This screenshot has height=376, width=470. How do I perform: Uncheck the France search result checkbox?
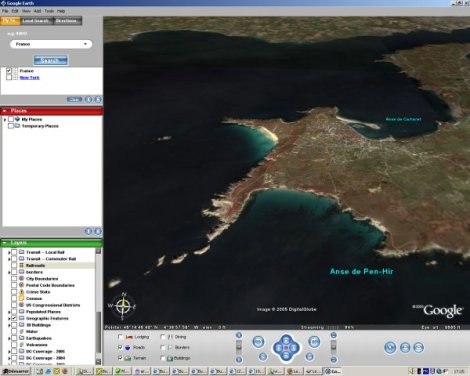coord(9,71)
